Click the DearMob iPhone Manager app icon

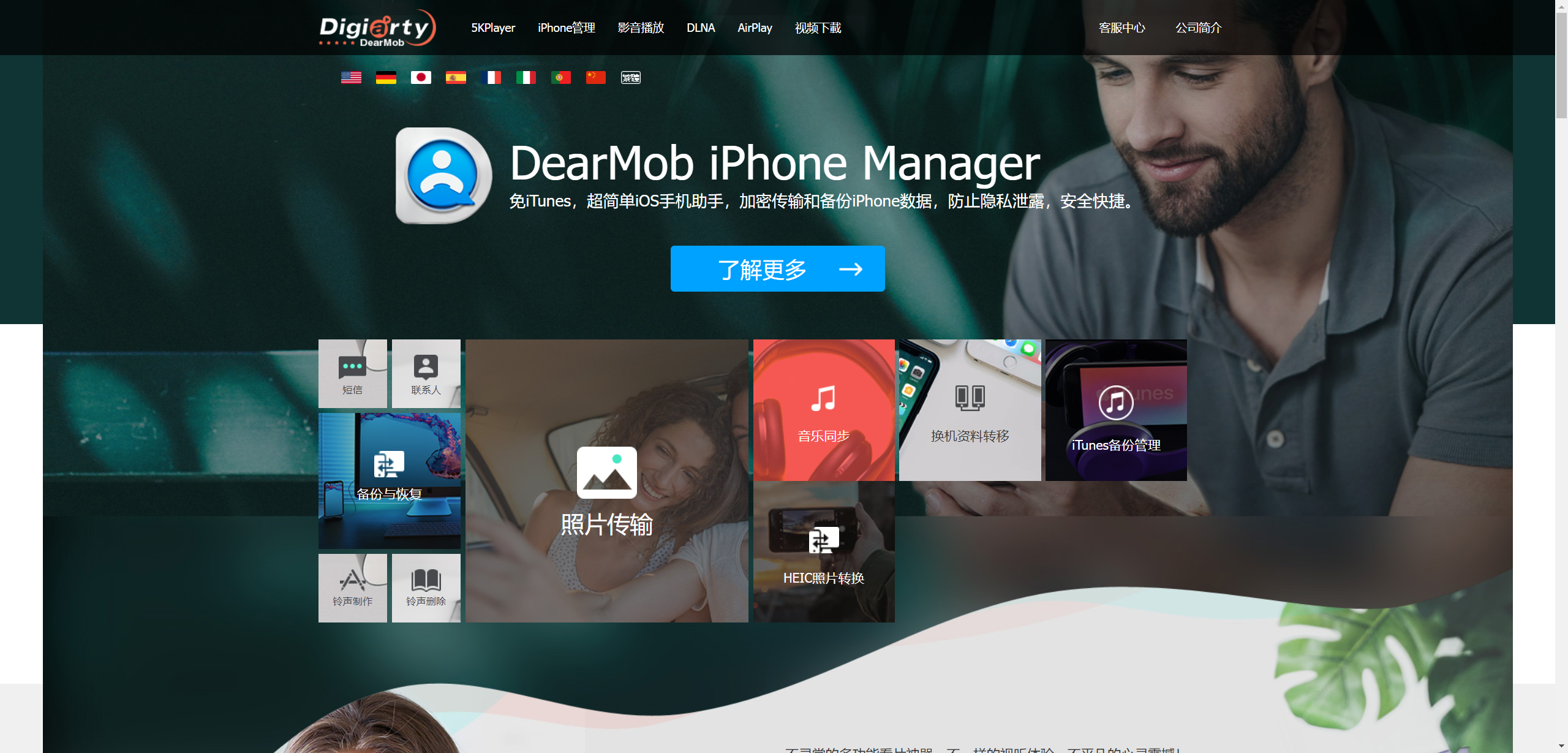[443, 176]
